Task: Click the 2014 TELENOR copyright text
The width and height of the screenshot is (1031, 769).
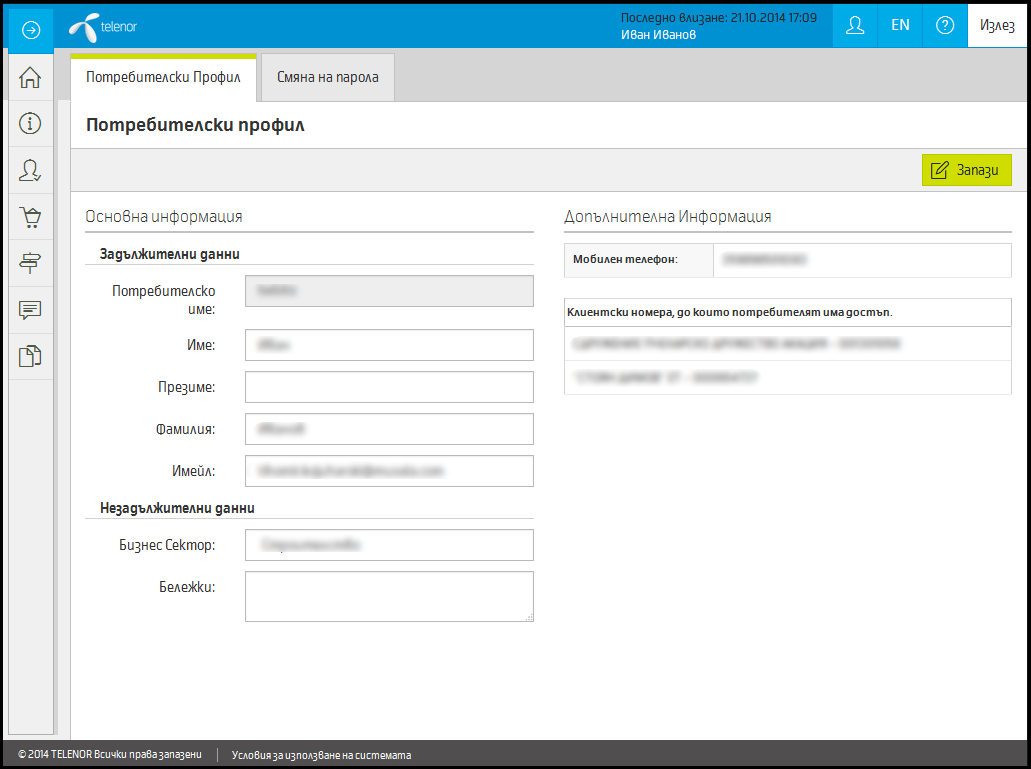Action: click(110, 755)
